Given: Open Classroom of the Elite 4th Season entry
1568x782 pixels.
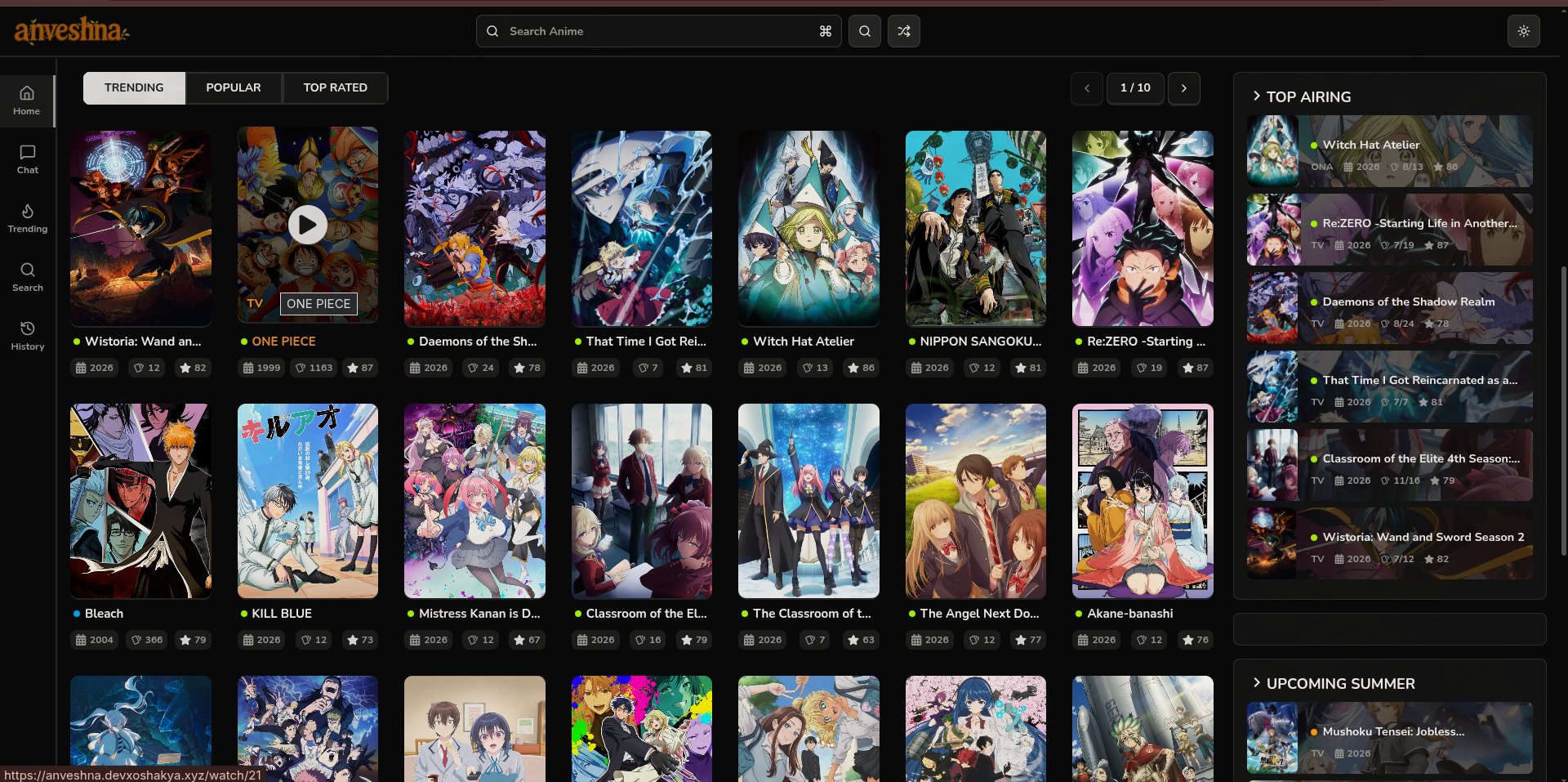Looking at the screenshot, I should tap(1389, 465).
